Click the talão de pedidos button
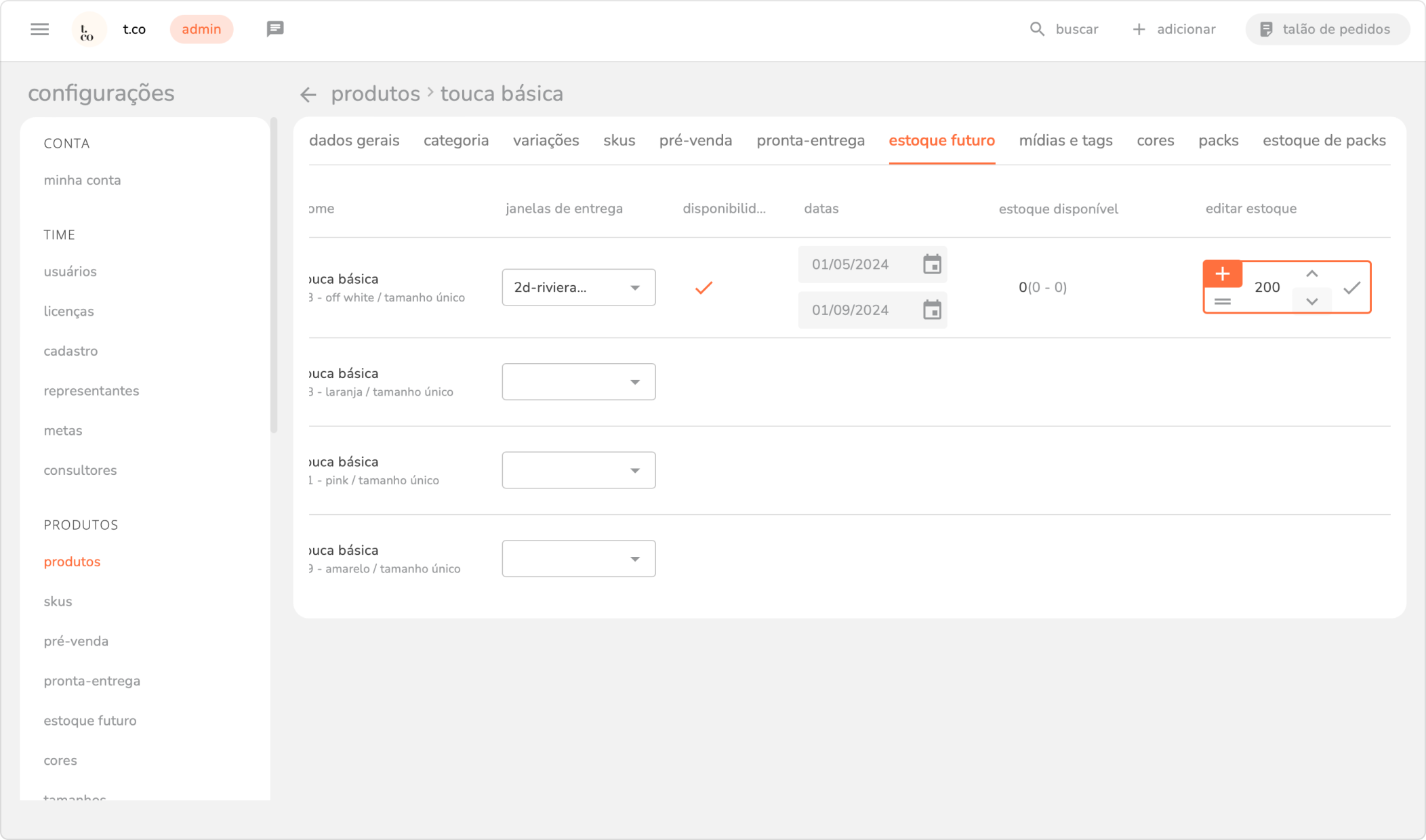This screenshot has width=1426, height=840. click(1326, 29)
